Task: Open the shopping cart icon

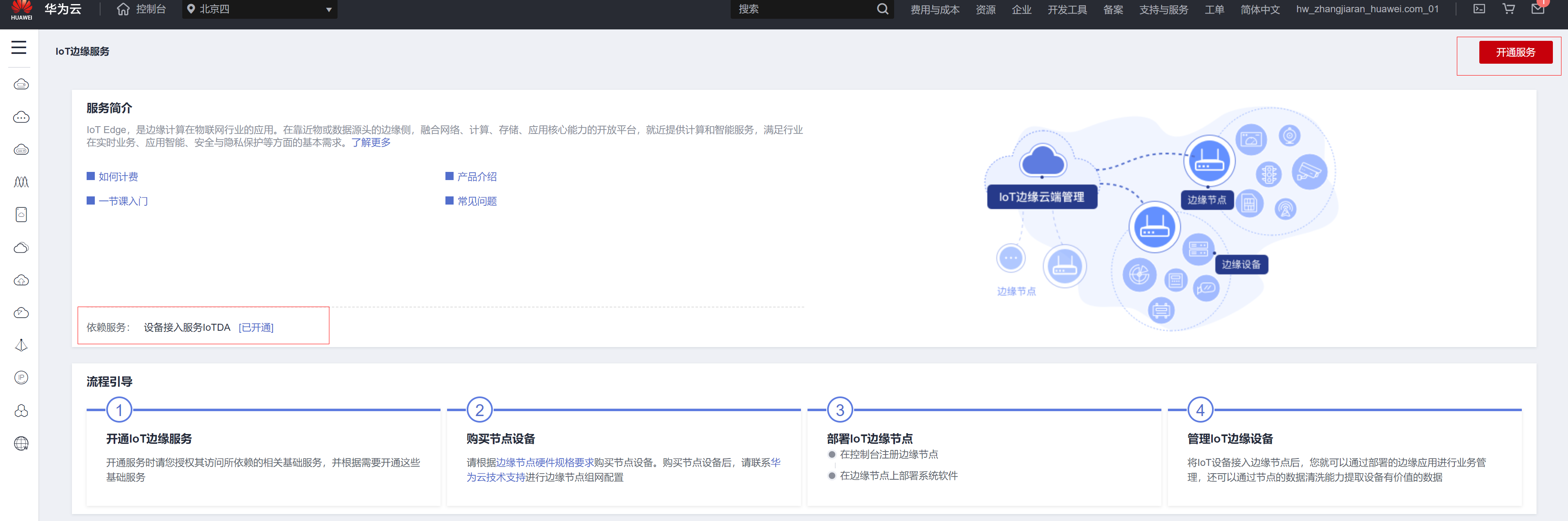Action: click(x=1508, y=9)
